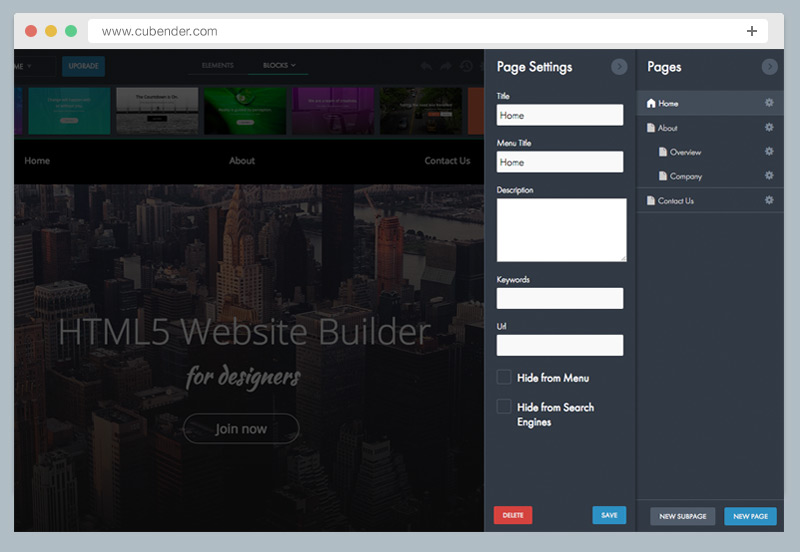Click the redo arrow icon
Image resolution: width=800 pixels, height=552 pixels.
click(446, 66)
